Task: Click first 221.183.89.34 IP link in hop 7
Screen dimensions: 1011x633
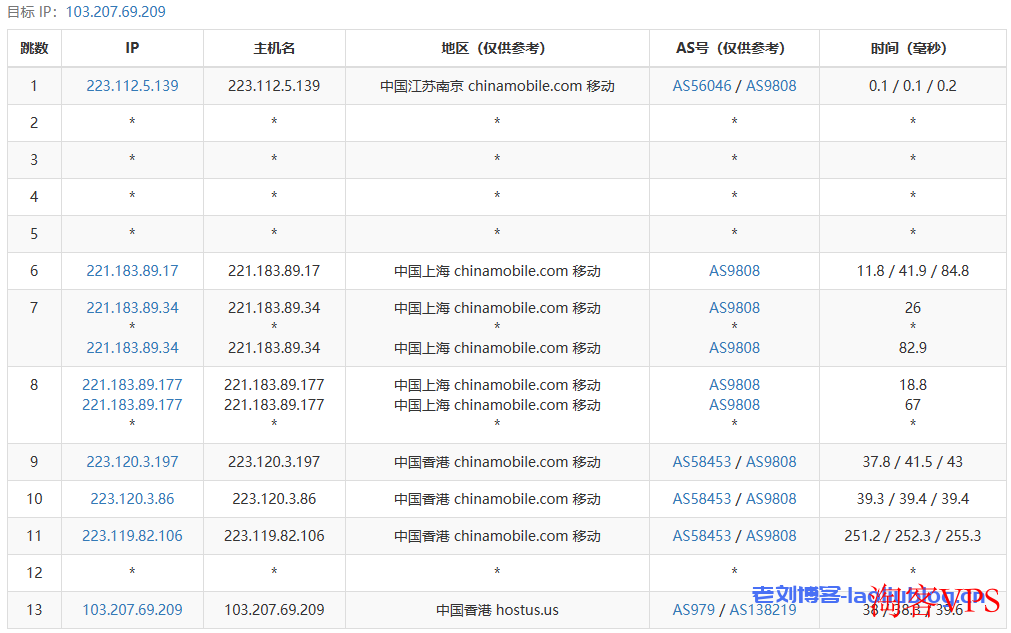Action: click(x=132, y=307)
